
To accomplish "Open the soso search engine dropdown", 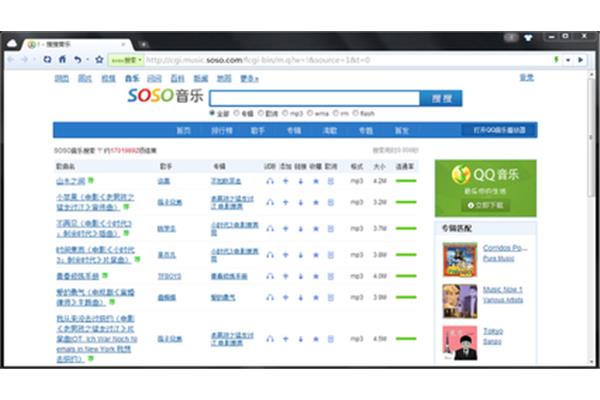I will point(126,60).
